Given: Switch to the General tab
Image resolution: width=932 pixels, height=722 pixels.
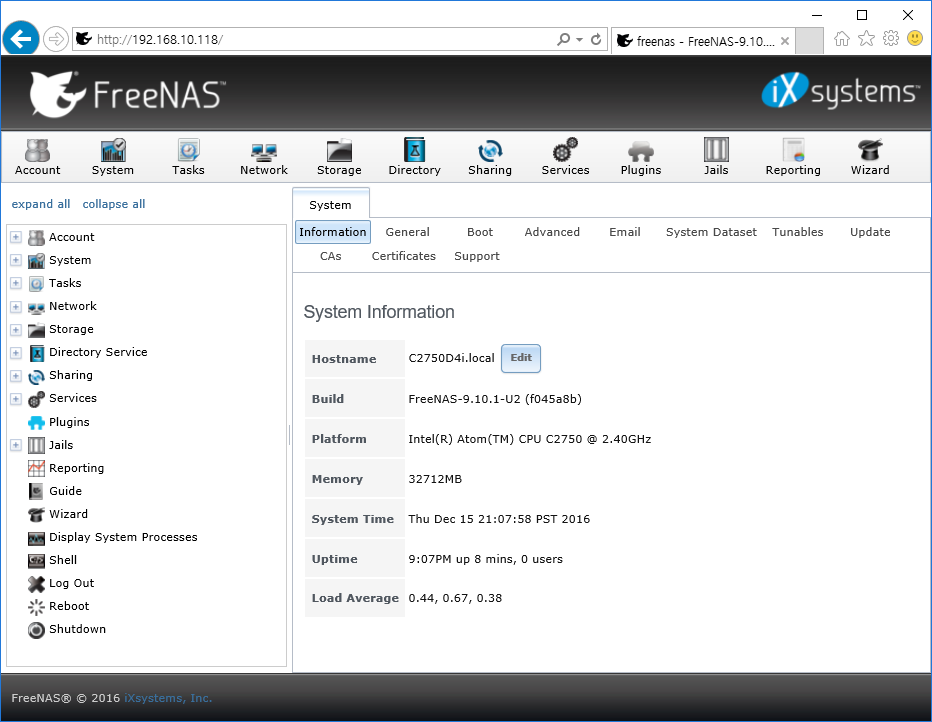Looking at the screenshot, I should pos(407,232).
